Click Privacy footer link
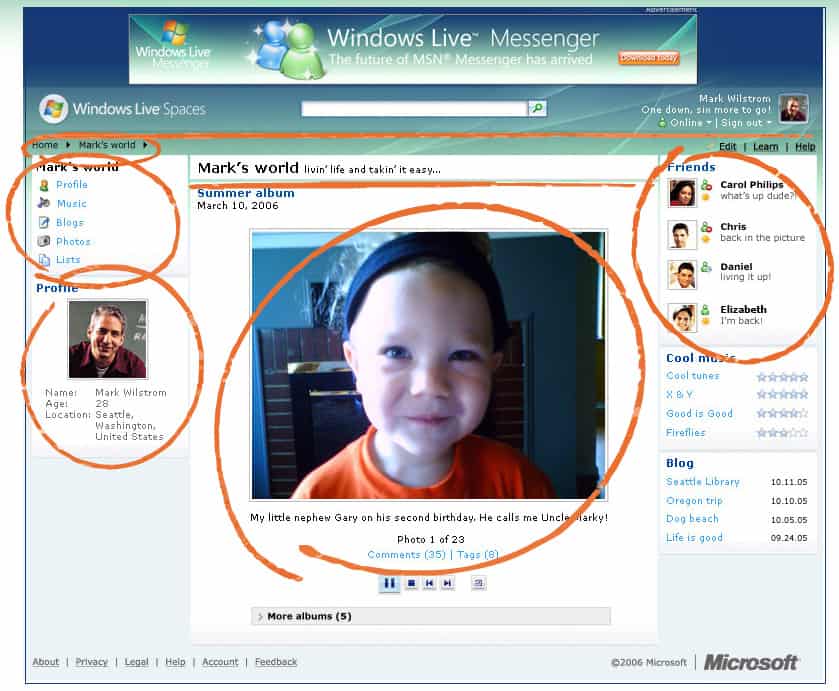839x691 pixels. click(91, 662)
